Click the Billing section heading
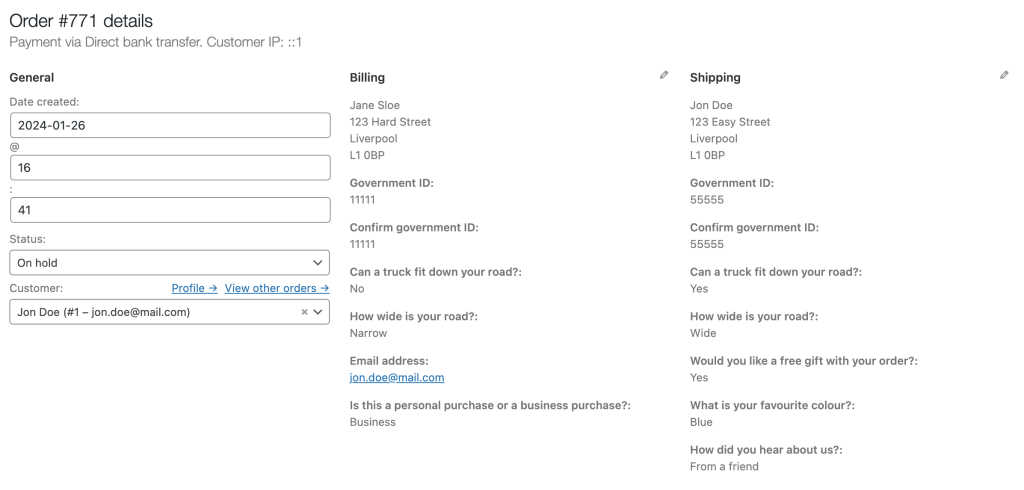The height and width of the screenshot is (490, 1024). click(367, 78)
